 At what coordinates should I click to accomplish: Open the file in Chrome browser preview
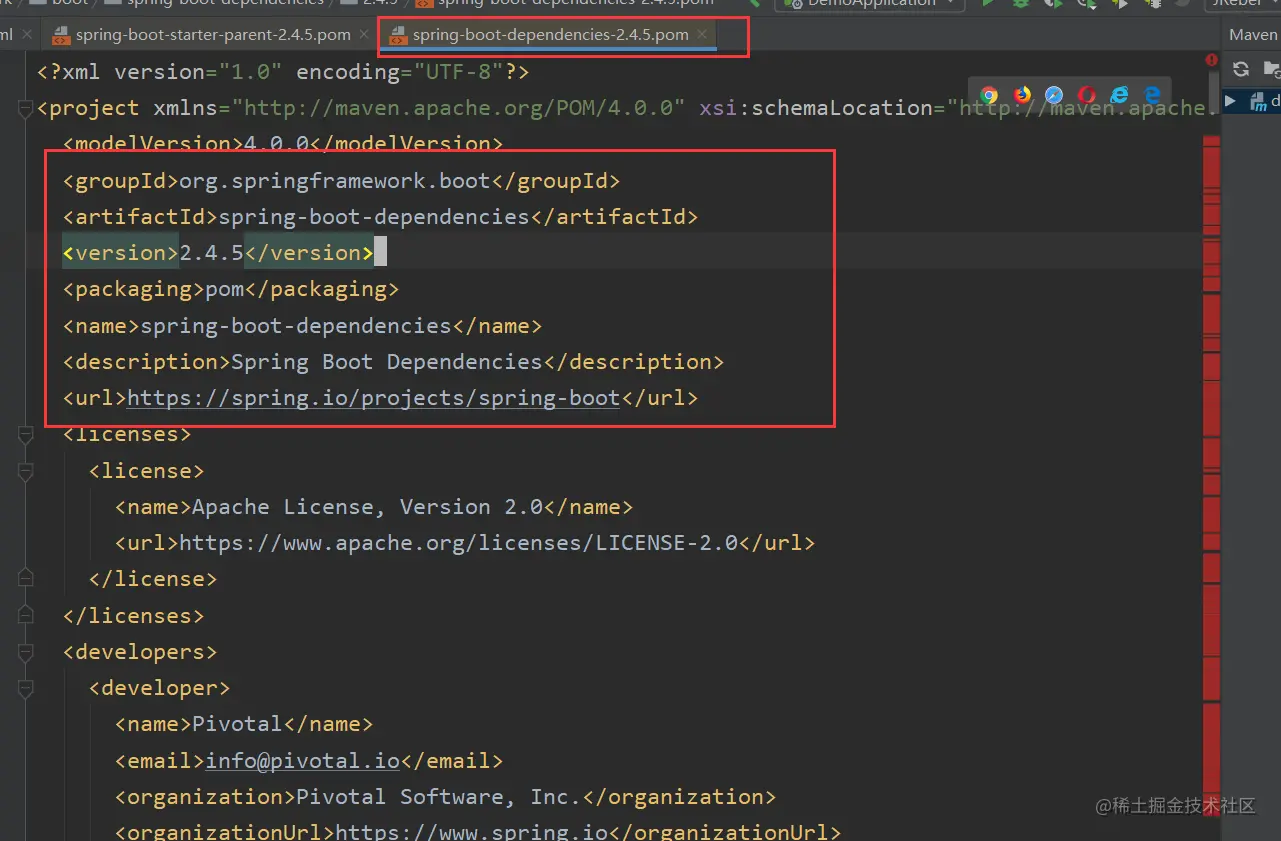pyautogui.click(x=988, y=95)
